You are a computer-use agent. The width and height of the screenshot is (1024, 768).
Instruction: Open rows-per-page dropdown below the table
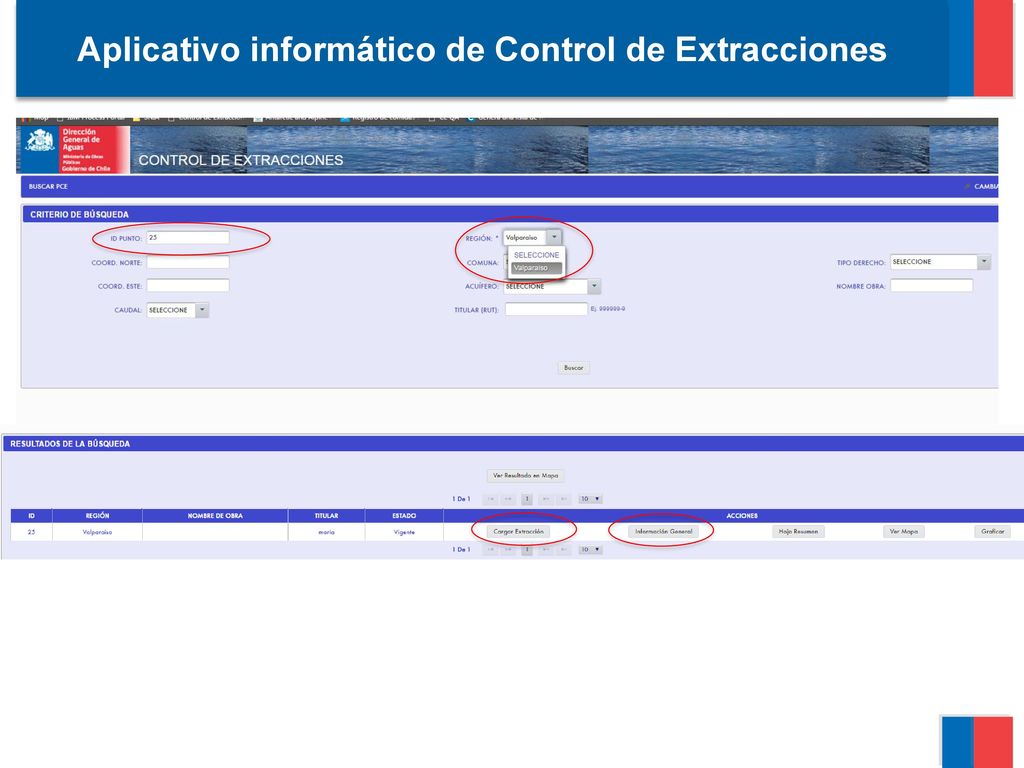pyautogui.click(x=590, y=550)
